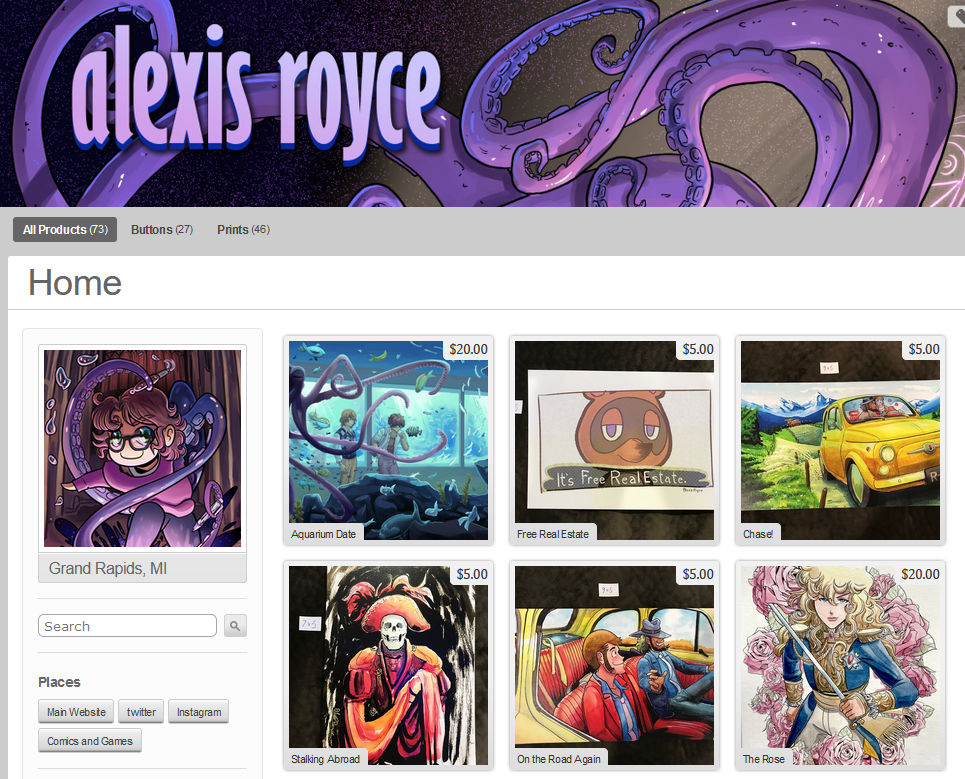Screen dimensions: 965x779
Task: Click the $5.00 price on Chase!
Action: click(923, 350)
